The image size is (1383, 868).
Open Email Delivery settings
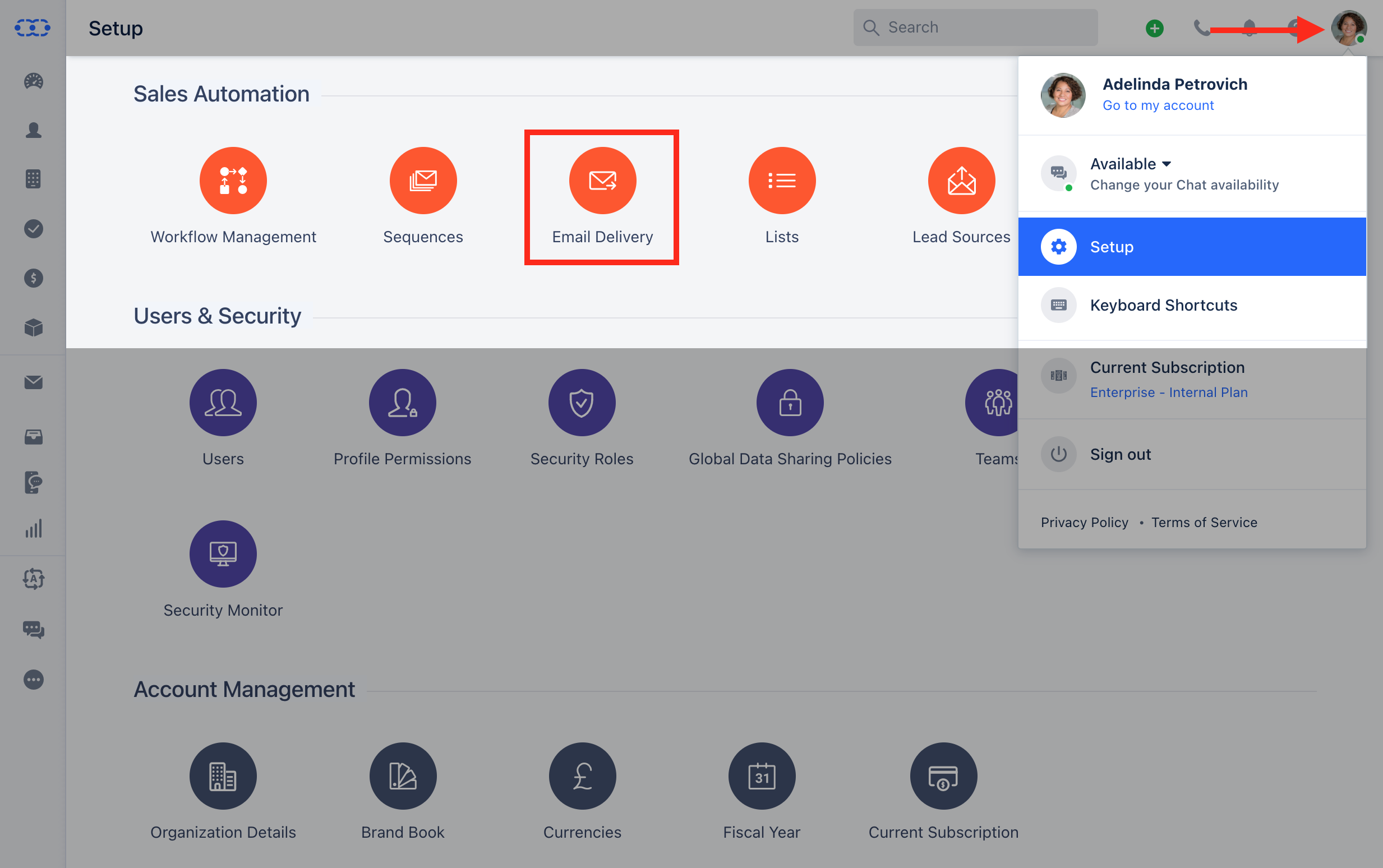(x=602, y=180)
